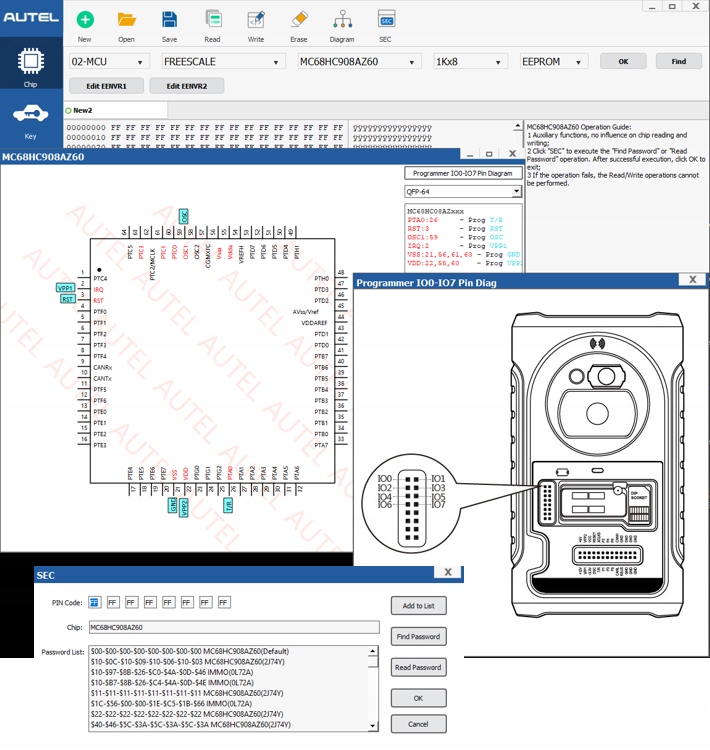Click hex row at address 00000010
710x750 pixels.
(x=249, y=138)
